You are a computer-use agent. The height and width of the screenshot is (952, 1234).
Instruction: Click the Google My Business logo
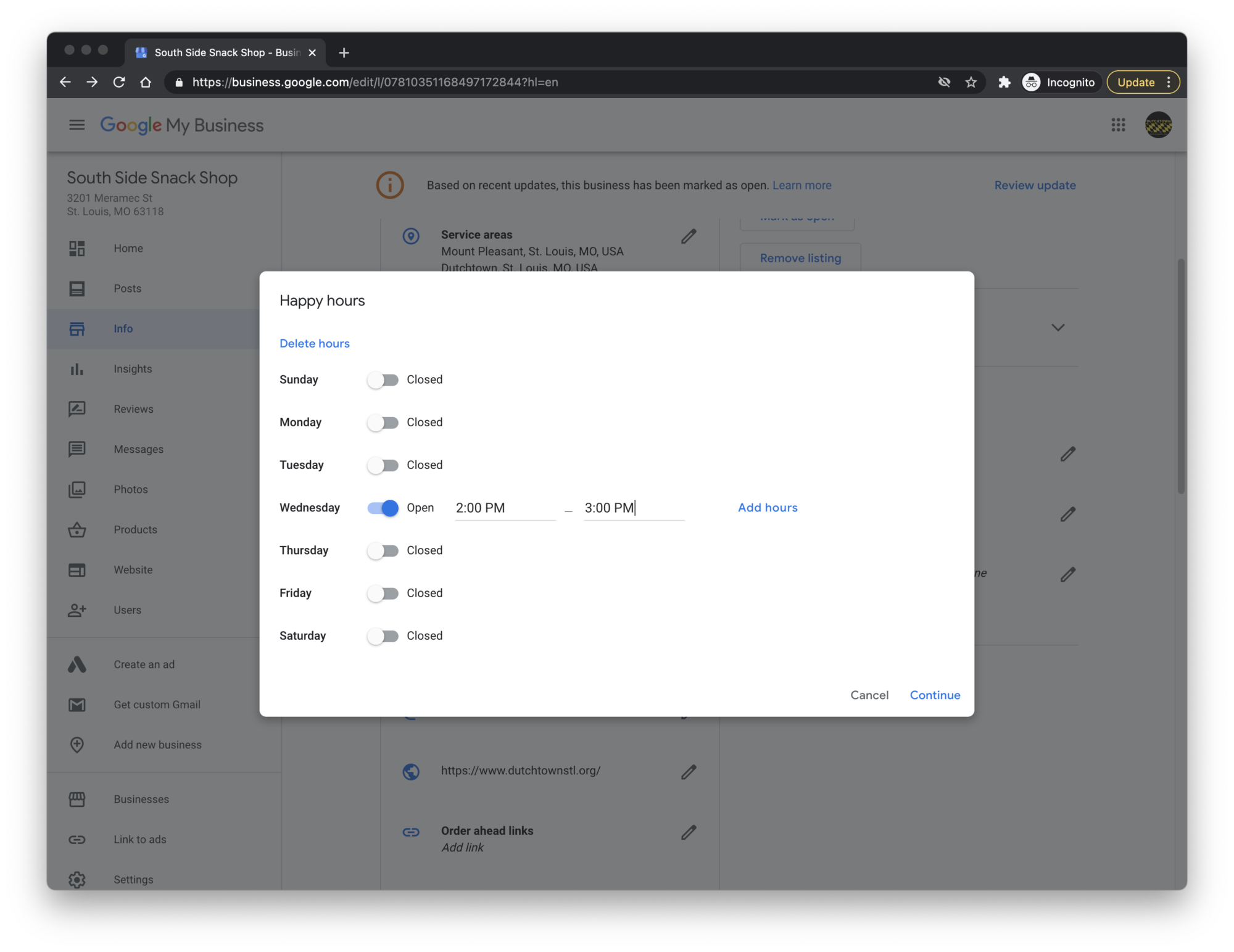click(x=182, y=125)
